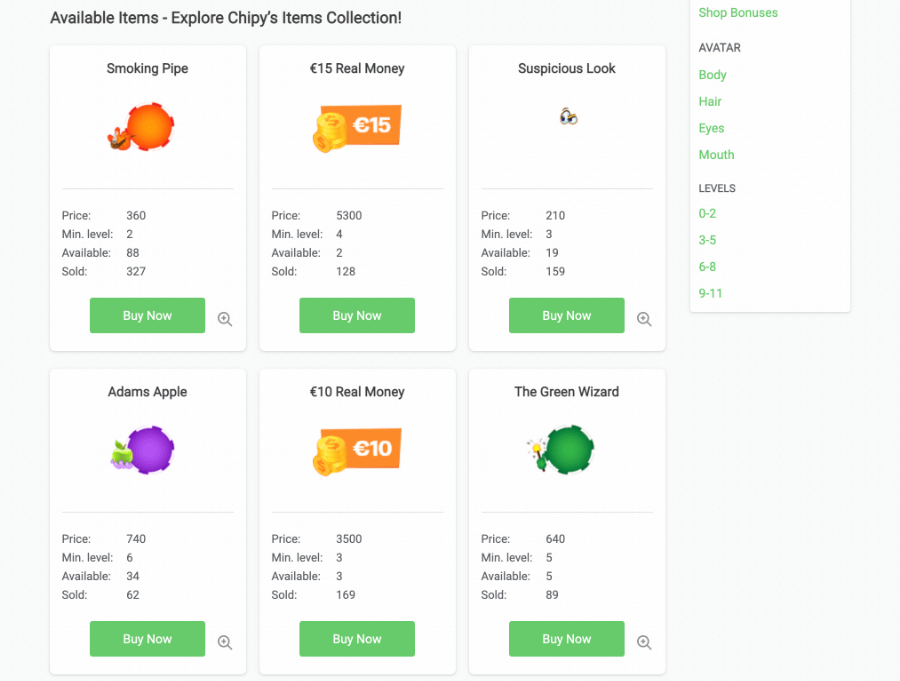Go to the Mouth avatar category
The width and height of the screenshot is (900, 681).
click(x=716, y=155)
